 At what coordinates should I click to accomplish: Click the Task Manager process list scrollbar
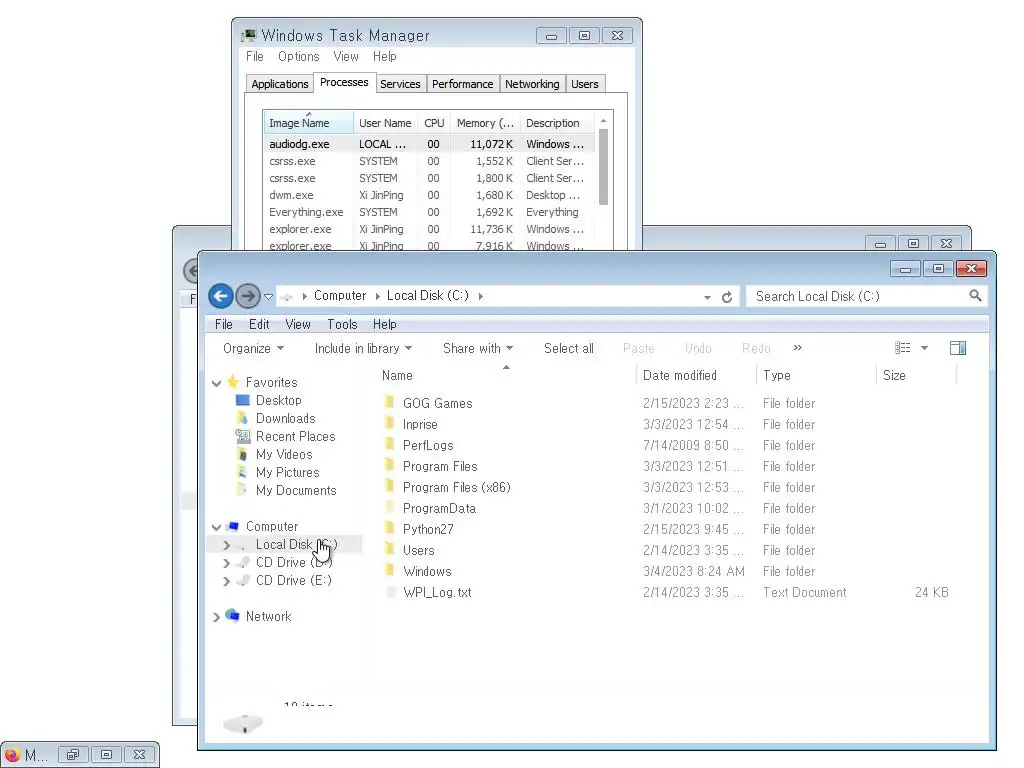[x=603, y=167]
